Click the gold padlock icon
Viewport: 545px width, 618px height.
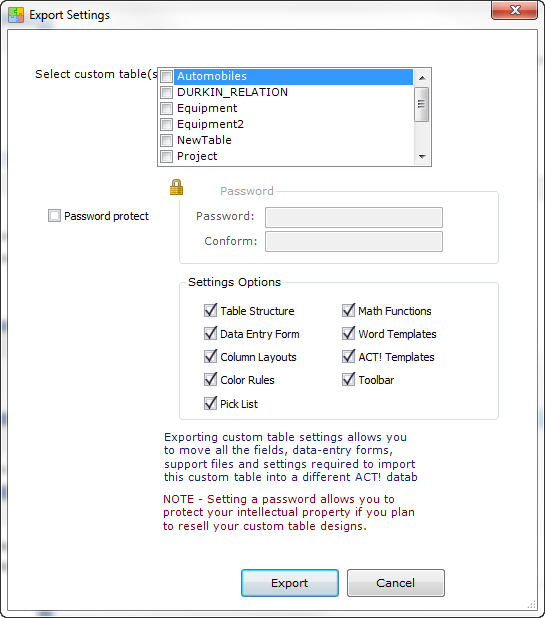(176, 187)
